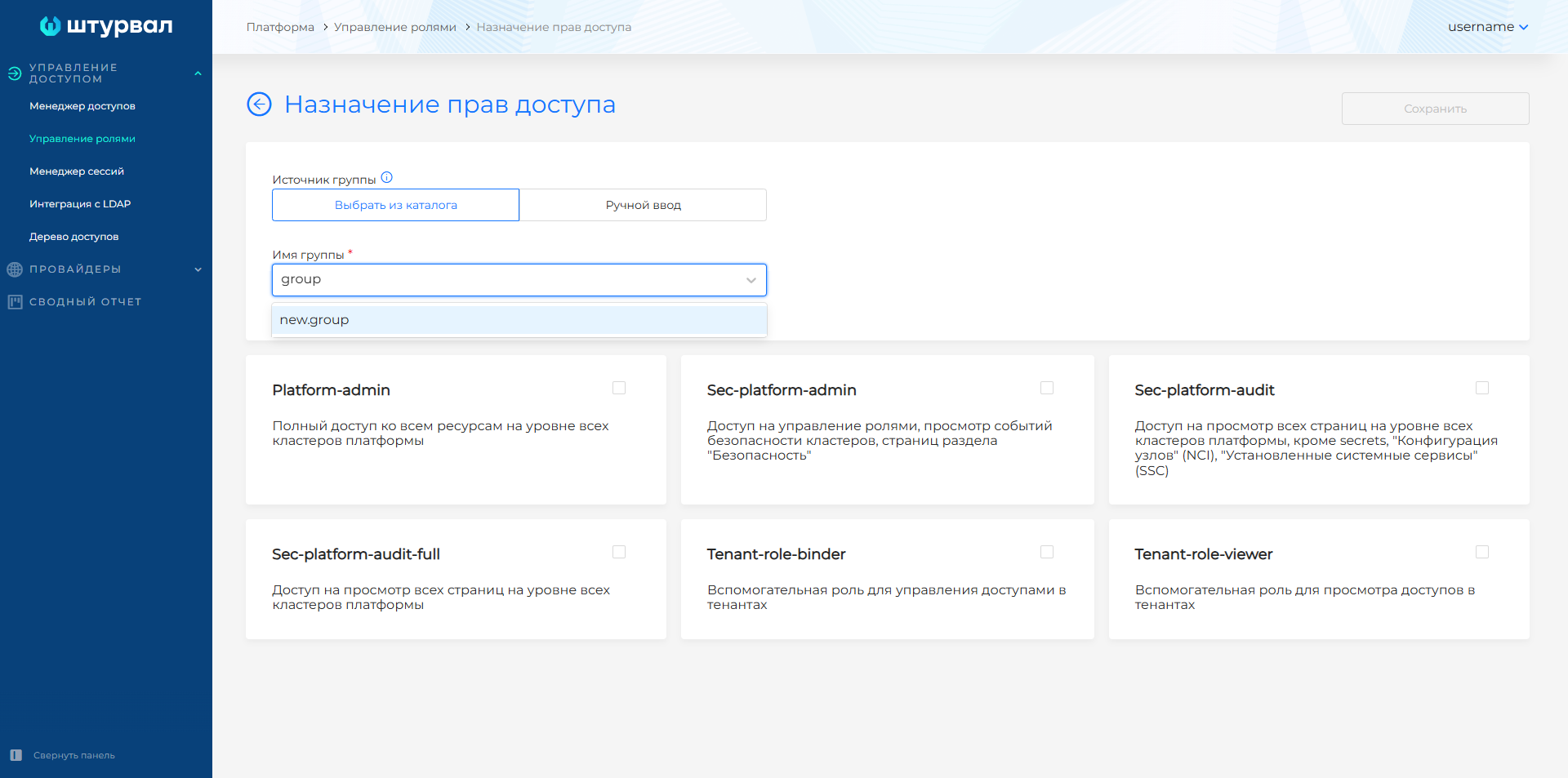Open Менеджер сессий in the sidebar

click(x=77, y=171)
